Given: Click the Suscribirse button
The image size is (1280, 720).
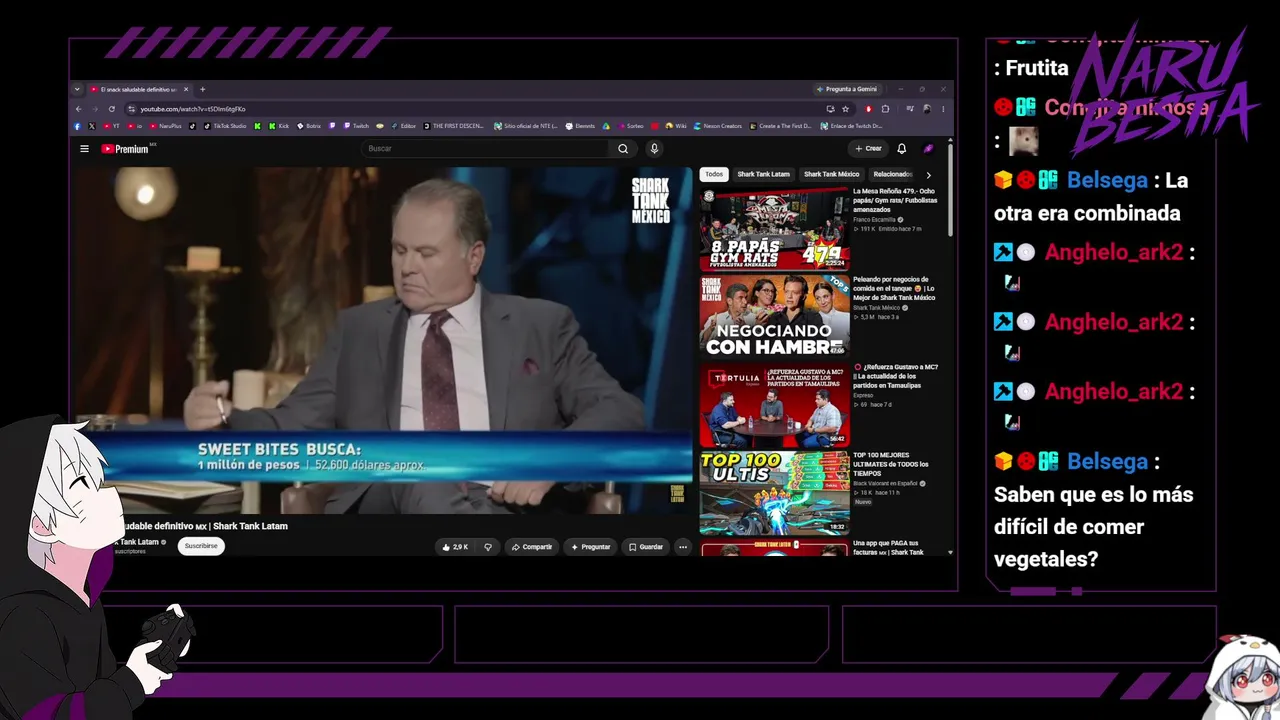Looking at the screenshot, I should coord(201,546).
